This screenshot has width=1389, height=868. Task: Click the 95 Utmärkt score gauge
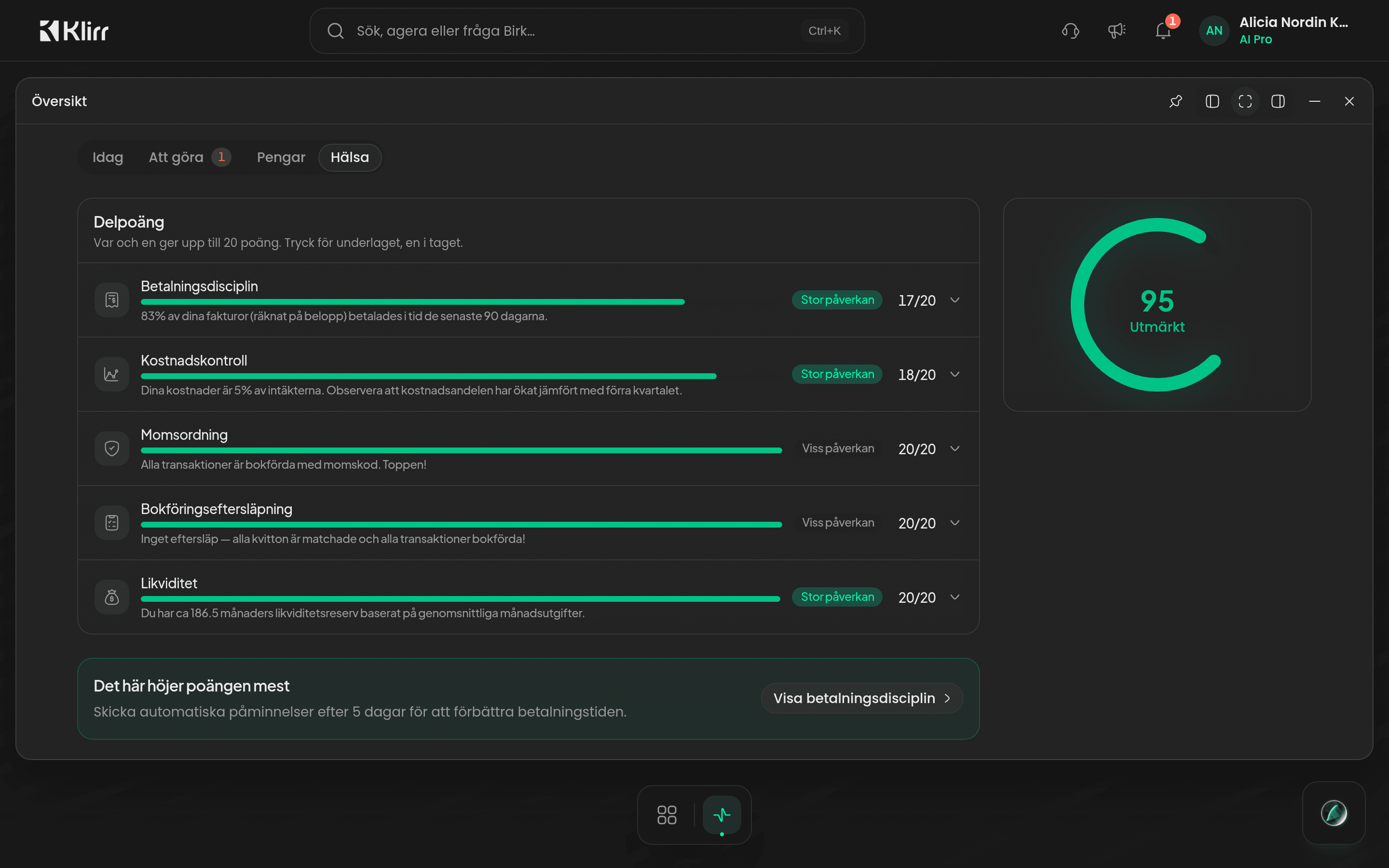[x=1157, y=305]
